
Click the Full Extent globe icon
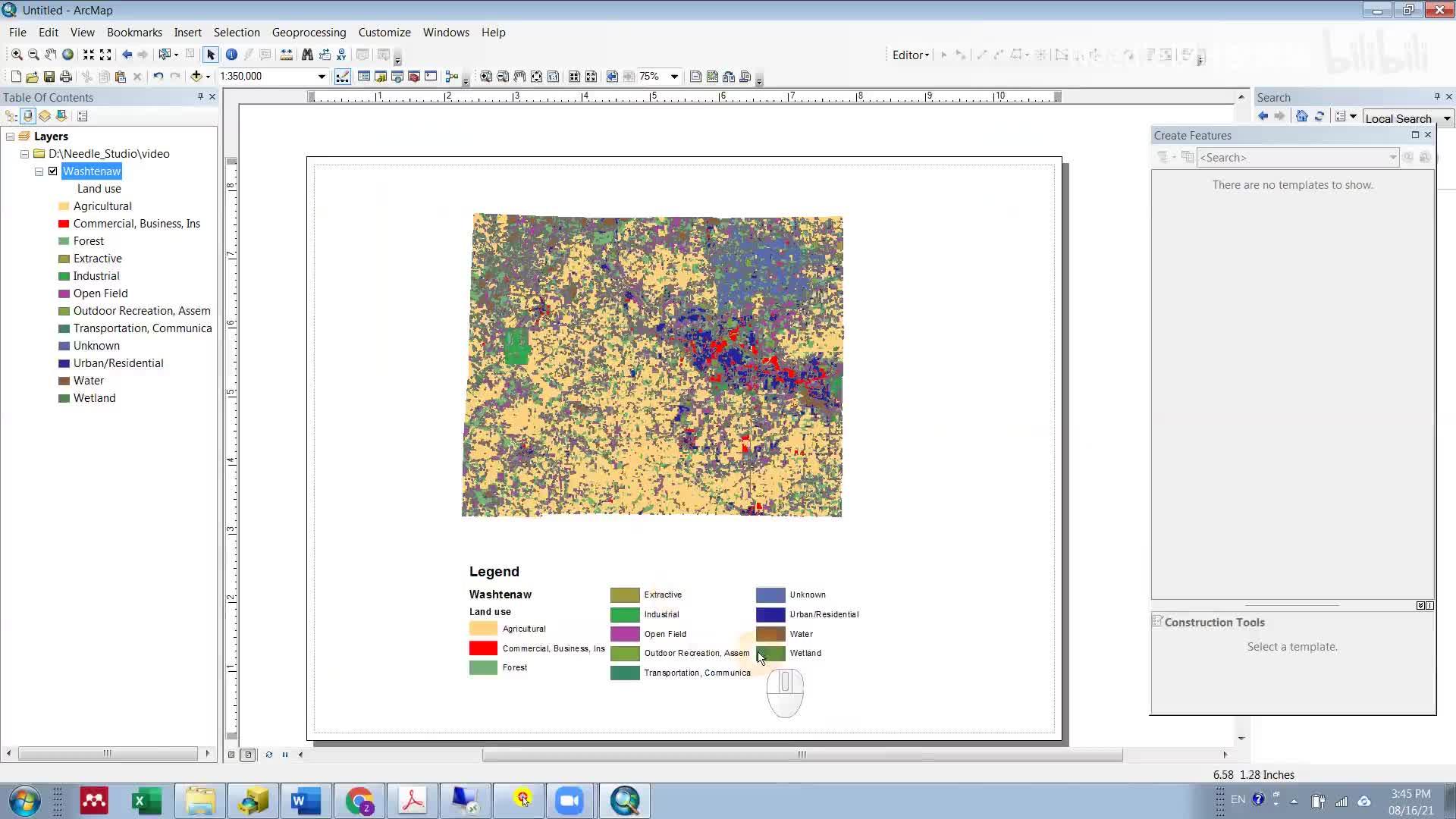[67, 55]
